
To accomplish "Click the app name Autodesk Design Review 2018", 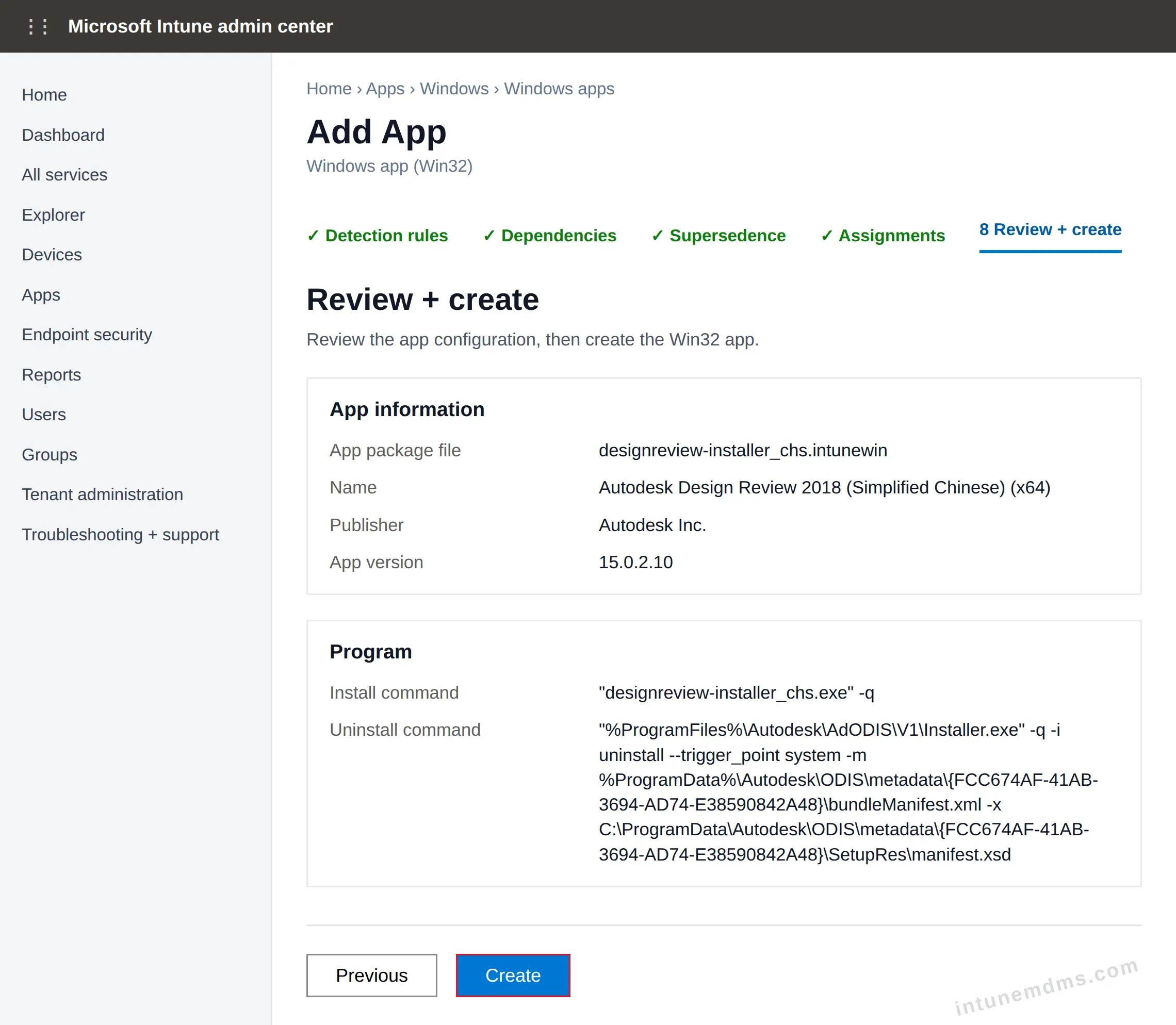I will pyautogui.click(x=824, y=487).
